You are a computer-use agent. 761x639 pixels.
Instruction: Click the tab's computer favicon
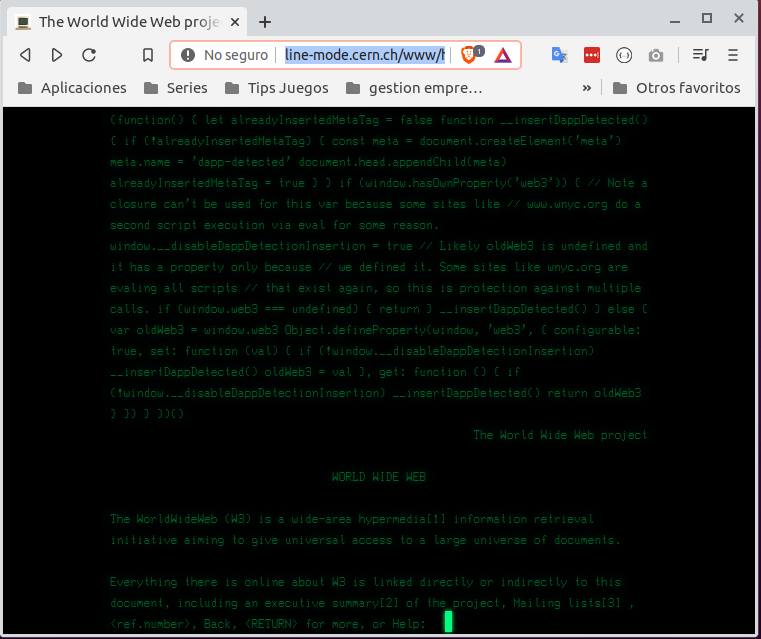[x=23, y=22]
